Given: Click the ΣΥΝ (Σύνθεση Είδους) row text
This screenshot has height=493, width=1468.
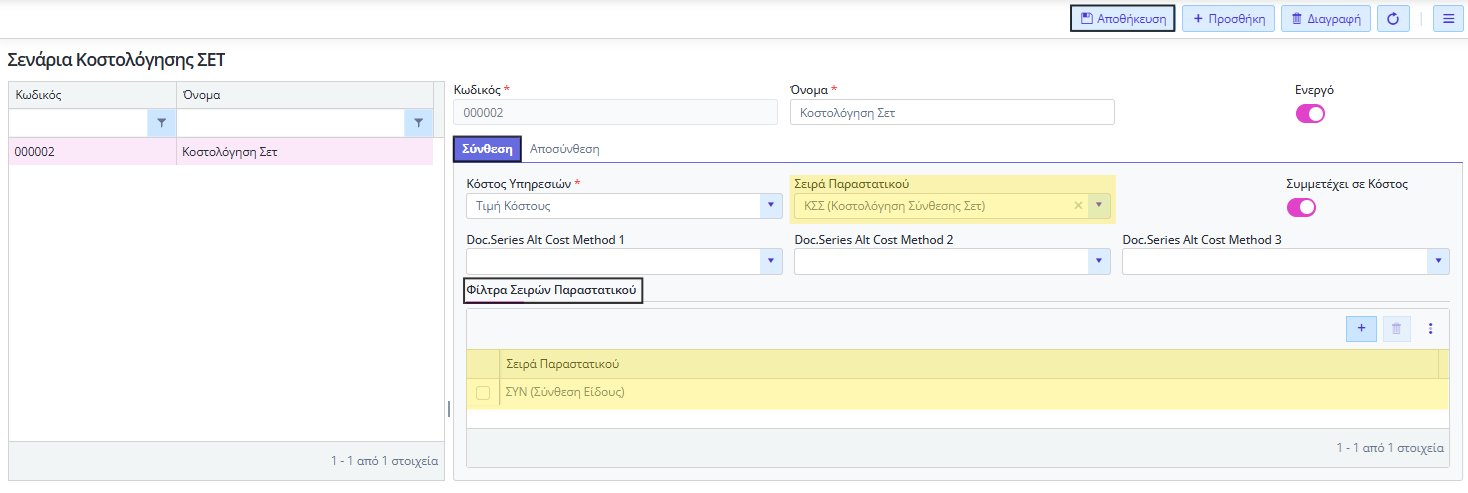Looking at the screenshot, I should [565, 392].
